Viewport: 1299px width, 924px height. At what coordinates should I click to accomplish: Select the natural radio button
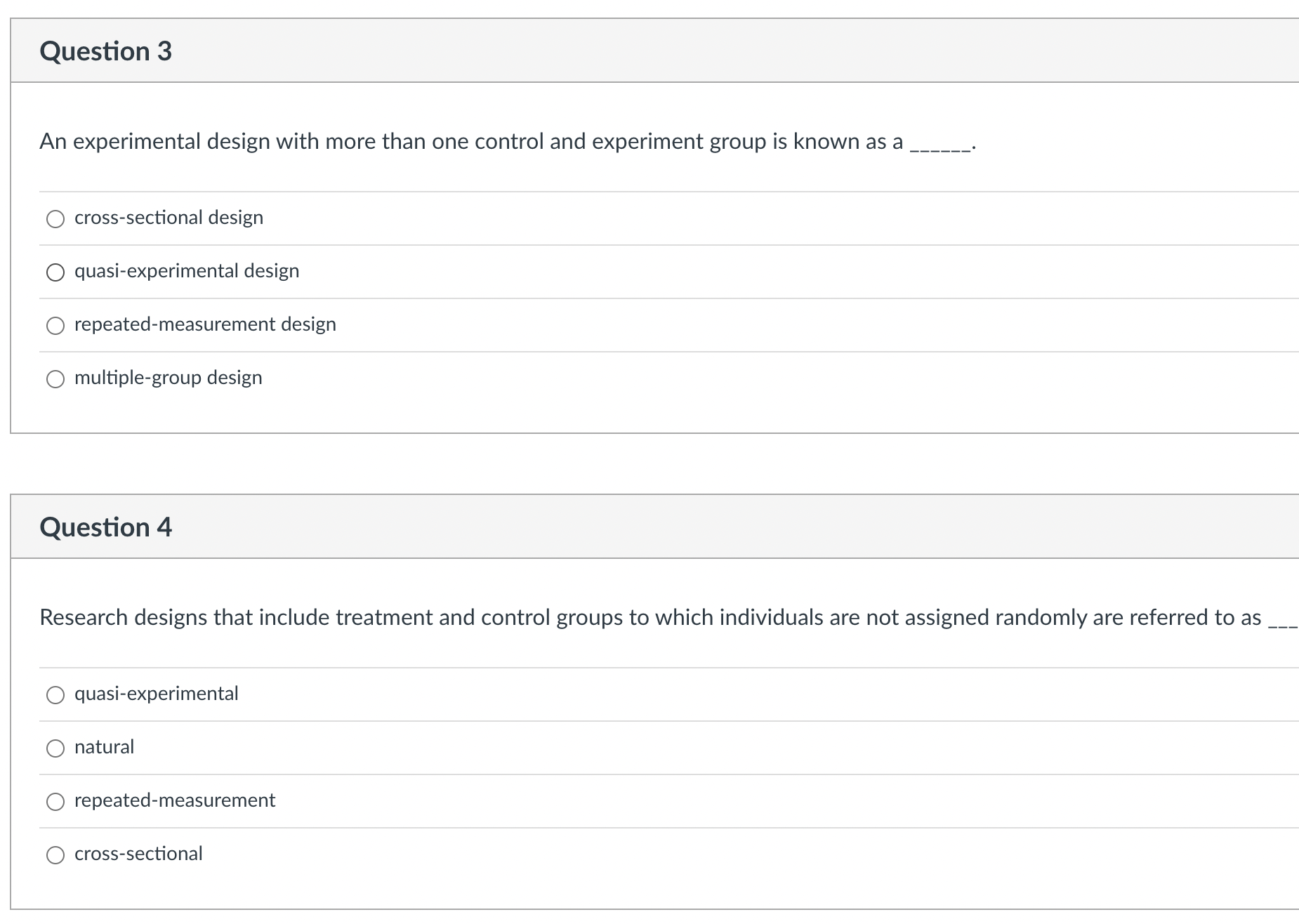coord(55,748)
